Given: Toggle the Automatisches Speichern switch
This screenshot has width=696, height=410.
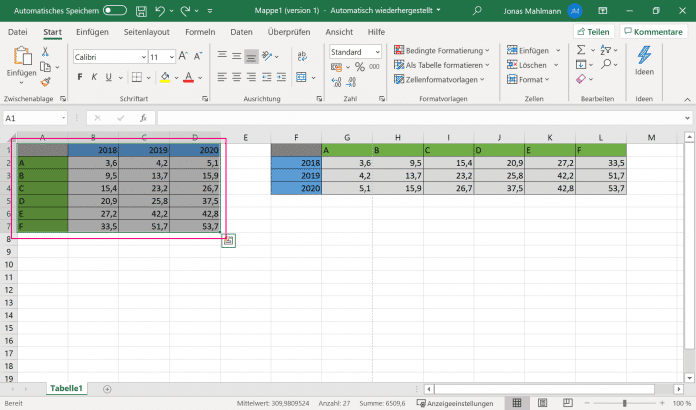Looking at the screenshot, I should click(115, 9).
